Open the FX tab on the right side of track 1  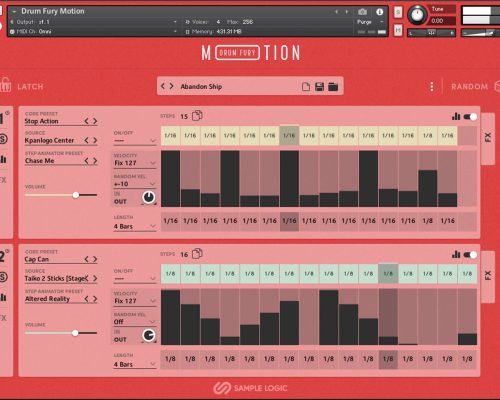click(488, 138)
